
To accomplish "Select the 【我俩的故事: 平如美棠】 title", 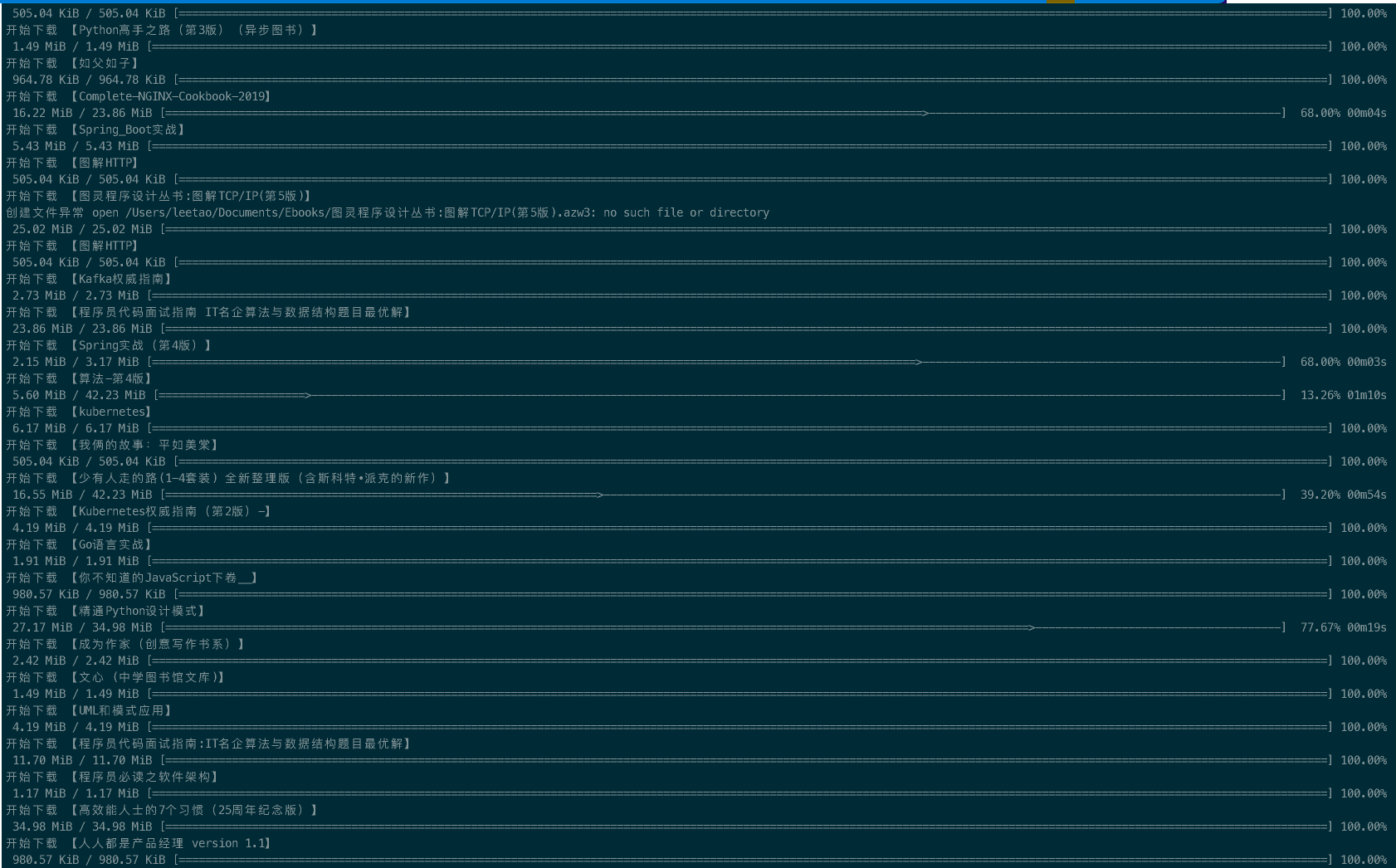I will tap(144, 445).
